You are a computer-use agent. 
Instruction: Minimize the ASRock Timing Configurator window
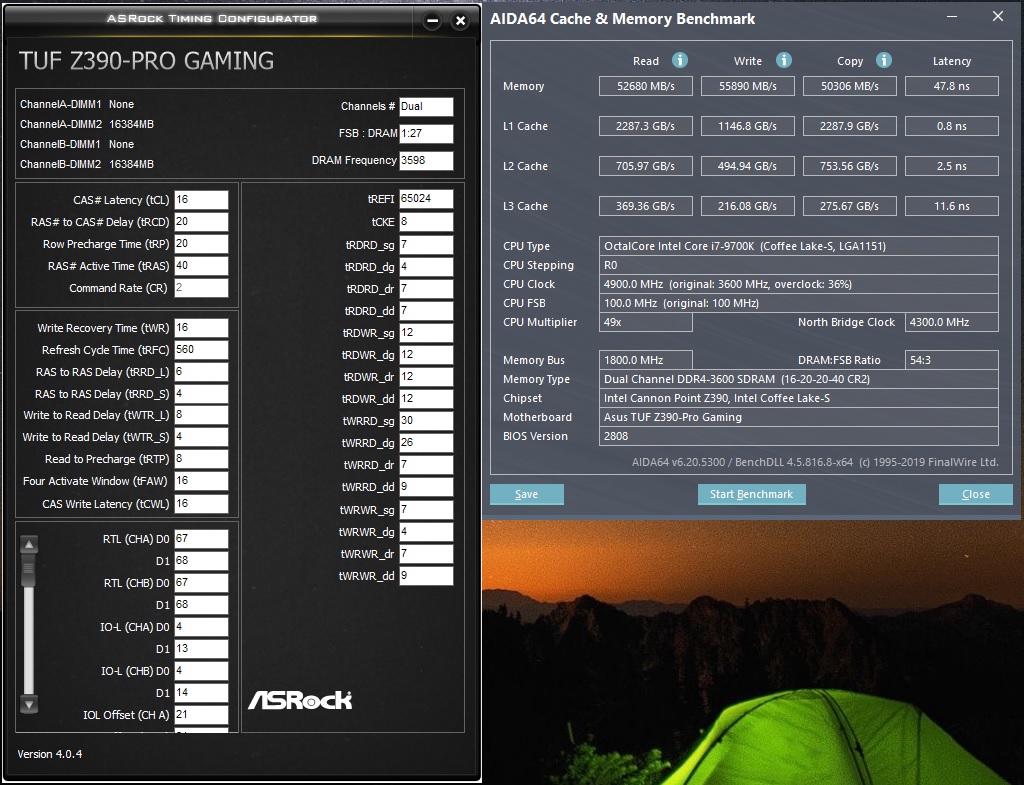click(432, 21)
